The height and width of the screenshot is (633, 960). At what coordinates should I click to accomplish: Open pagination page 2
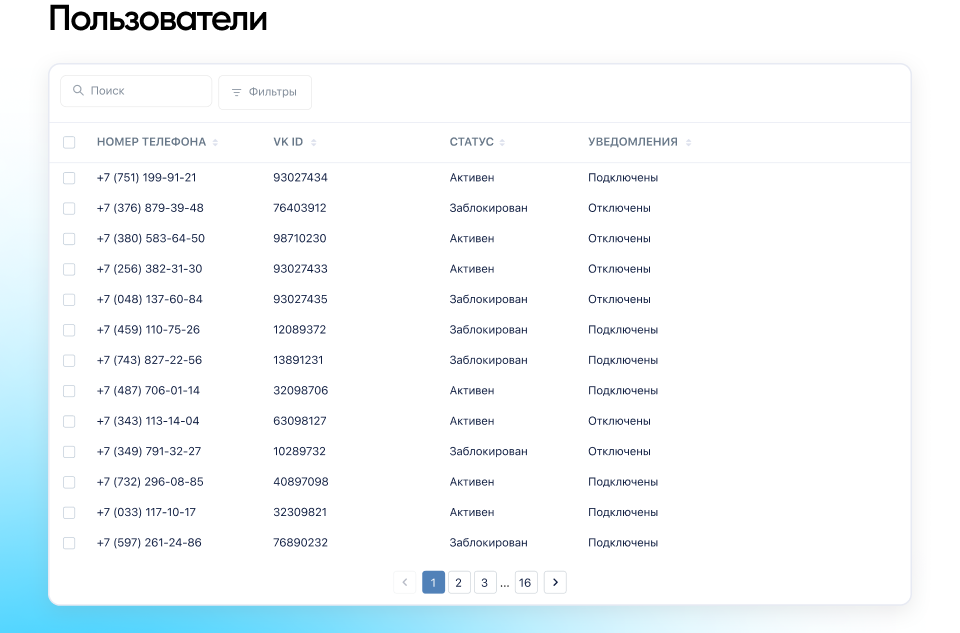point(459,582)
